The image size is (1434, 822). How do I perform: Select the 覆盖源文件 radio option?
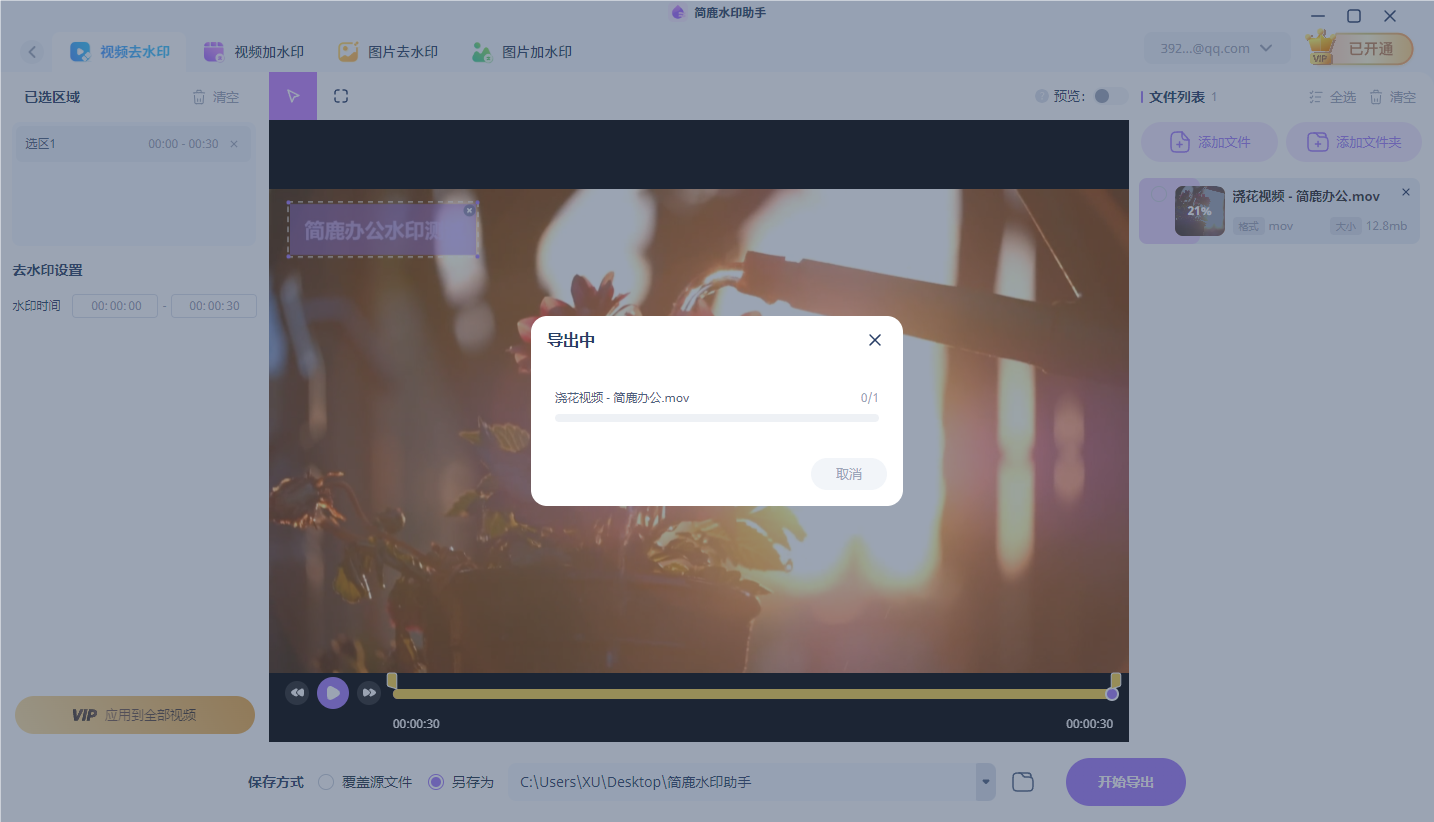click(x=325, y=781)
